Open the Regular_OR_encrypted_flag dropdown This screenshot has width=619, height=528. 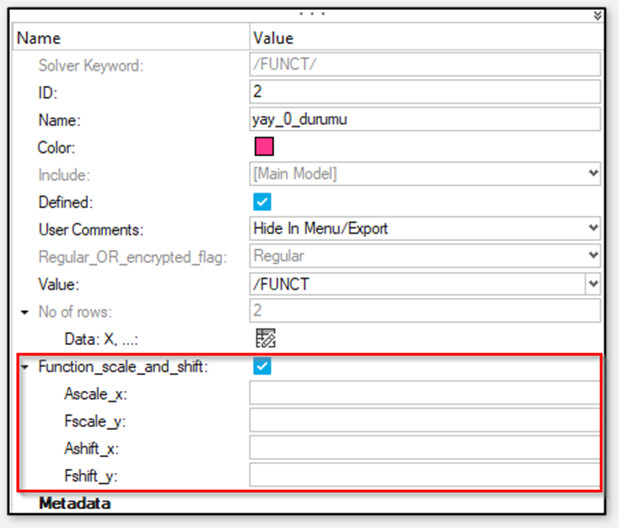[x=594, y=256]
